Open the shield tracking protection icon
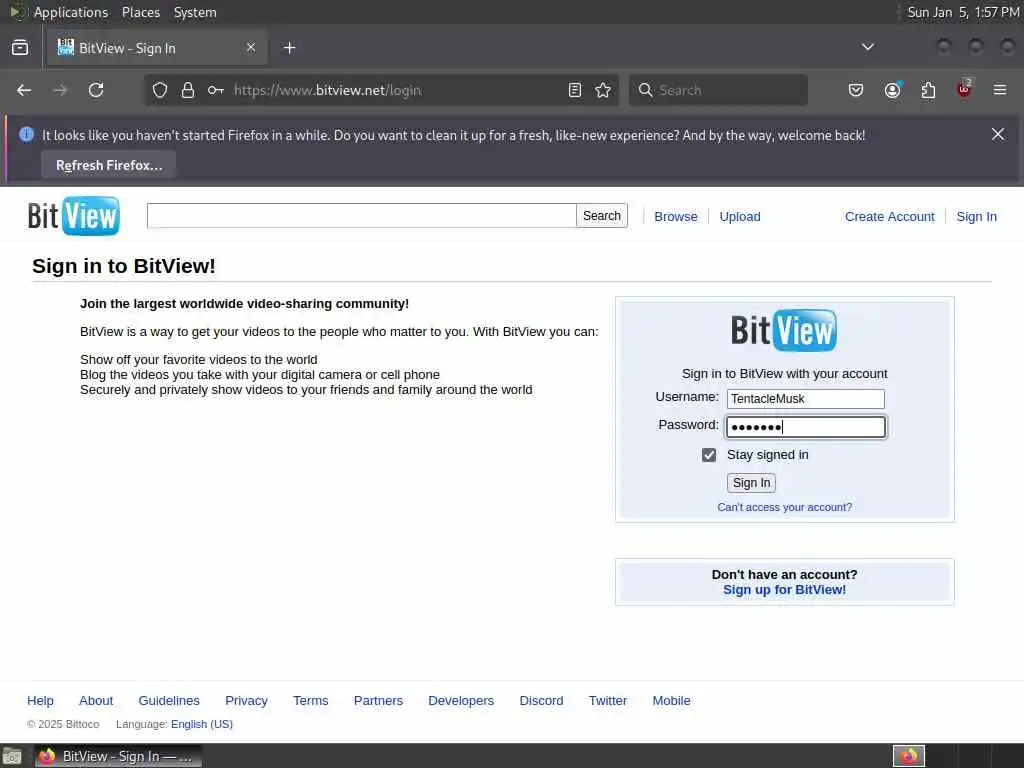The width and height of the screenshot is (1024, 768). coord(160,90)
